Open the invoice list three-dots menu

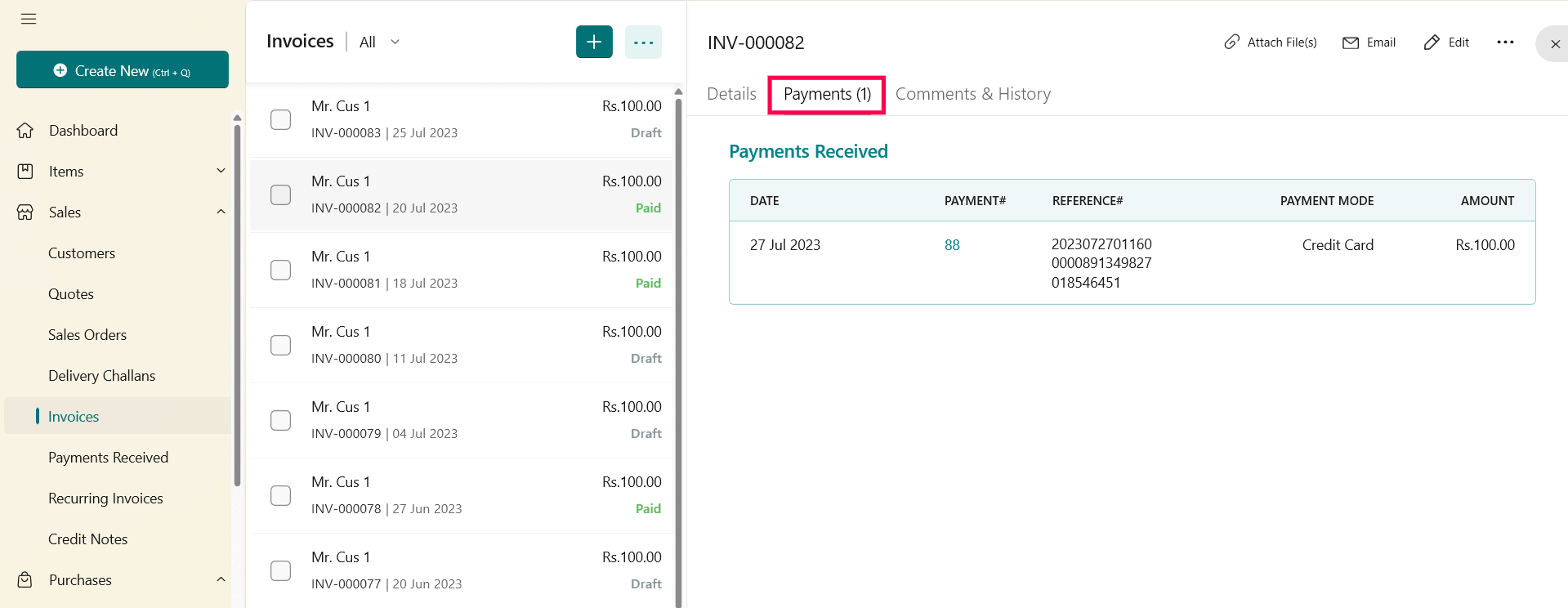[x=643, y=42]
